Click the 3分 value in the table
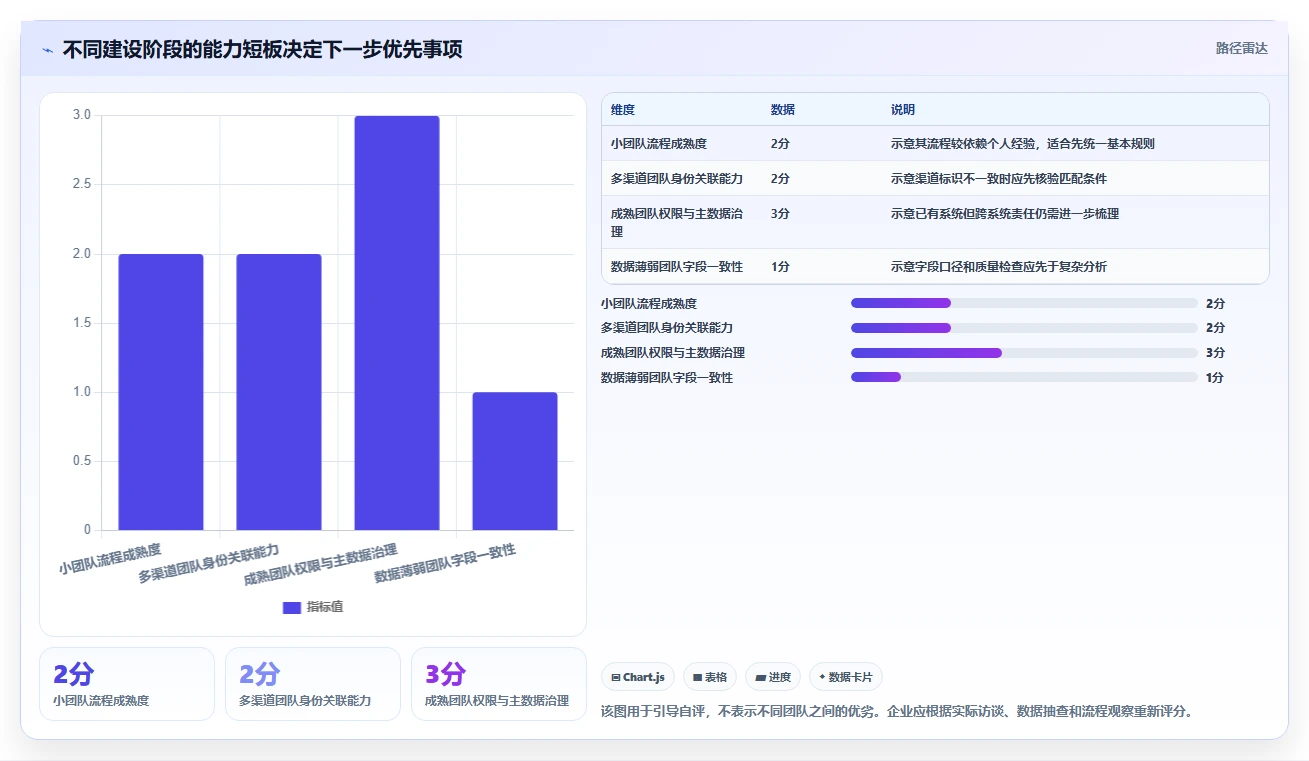 point(780,214)
